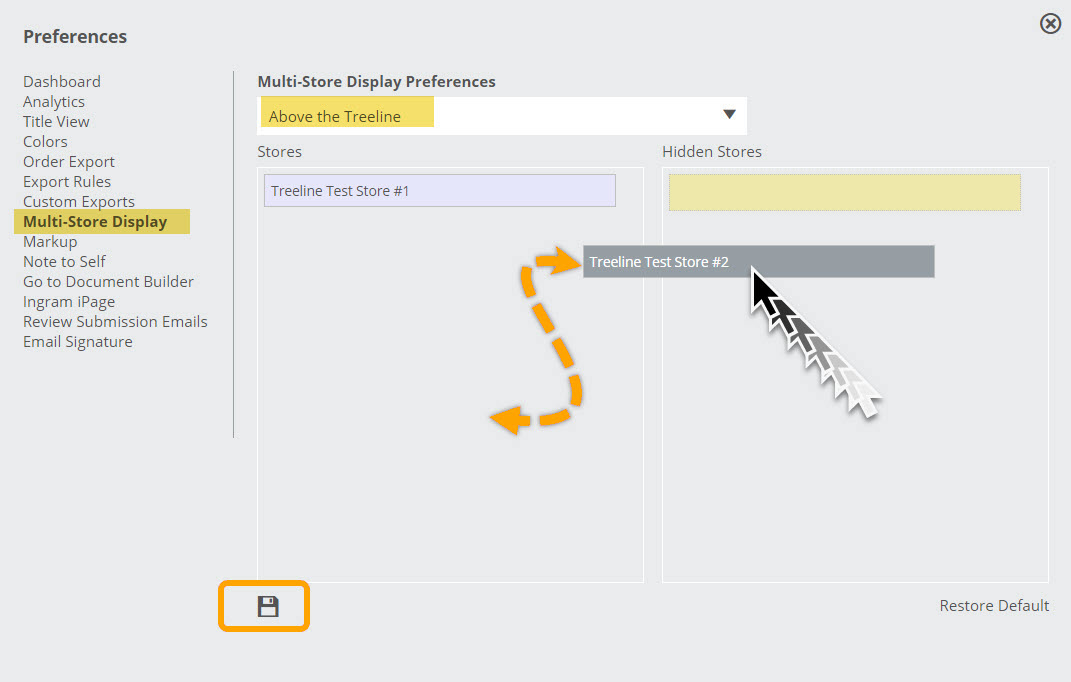Open the account selector showing Above the Treeline
1071x682 pixels.
(x=502, y=115)
